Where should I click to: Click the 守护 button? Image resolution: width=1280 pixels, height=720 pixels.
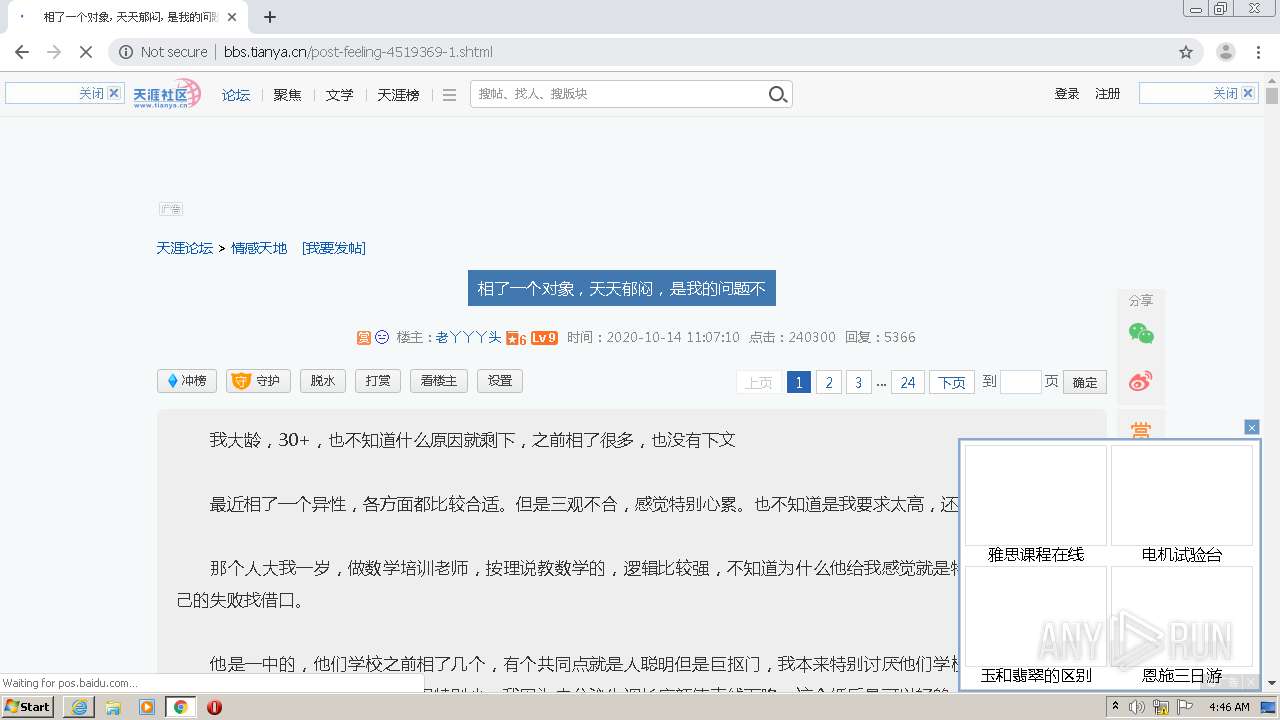tap(258, 381)
